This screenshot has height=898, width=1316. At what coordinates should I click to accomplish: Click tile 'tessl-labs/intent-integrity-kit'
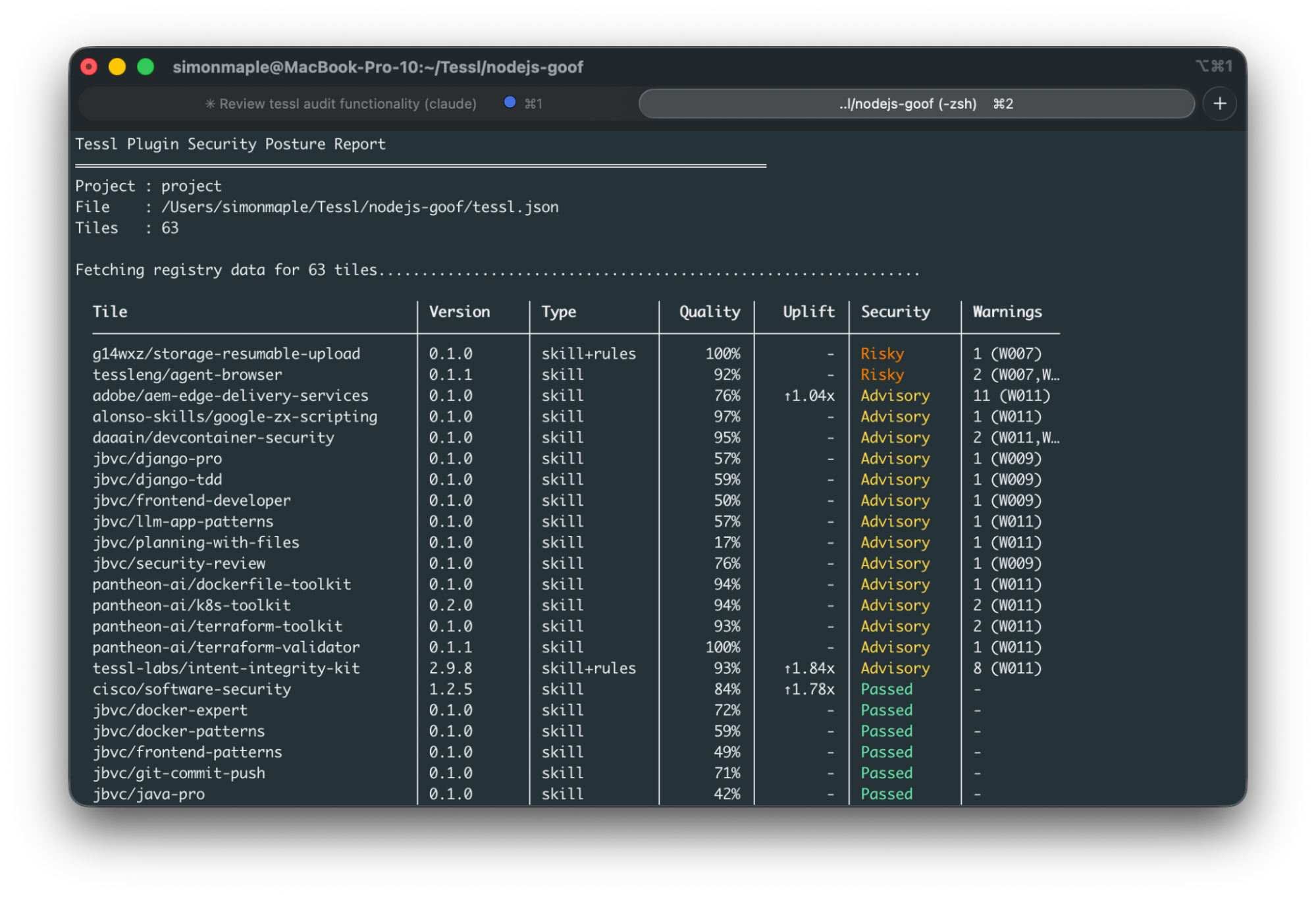(226, 669)
